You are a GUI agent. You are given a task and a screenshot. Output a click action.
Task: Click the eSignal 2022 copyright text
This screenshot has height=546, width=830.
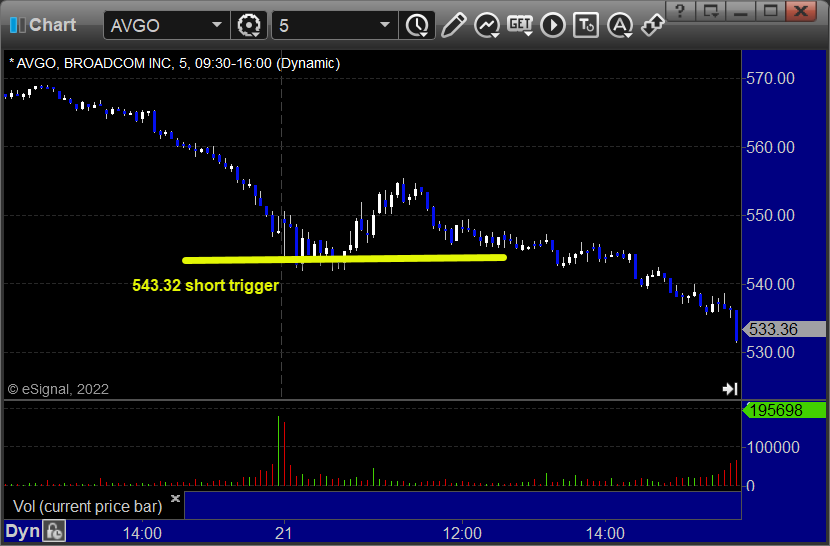(x=58, y=389)
